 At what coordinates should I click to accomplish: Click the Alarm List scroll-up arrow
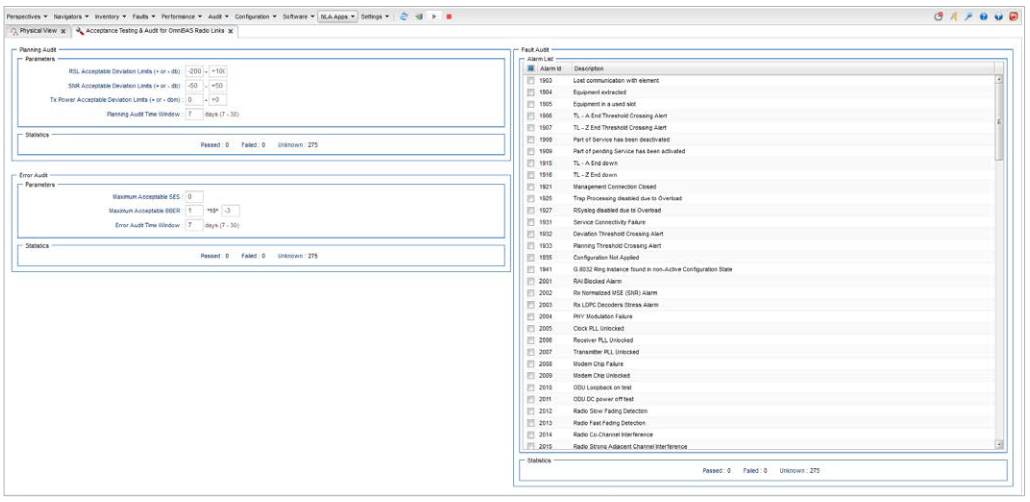pos(999,79)
